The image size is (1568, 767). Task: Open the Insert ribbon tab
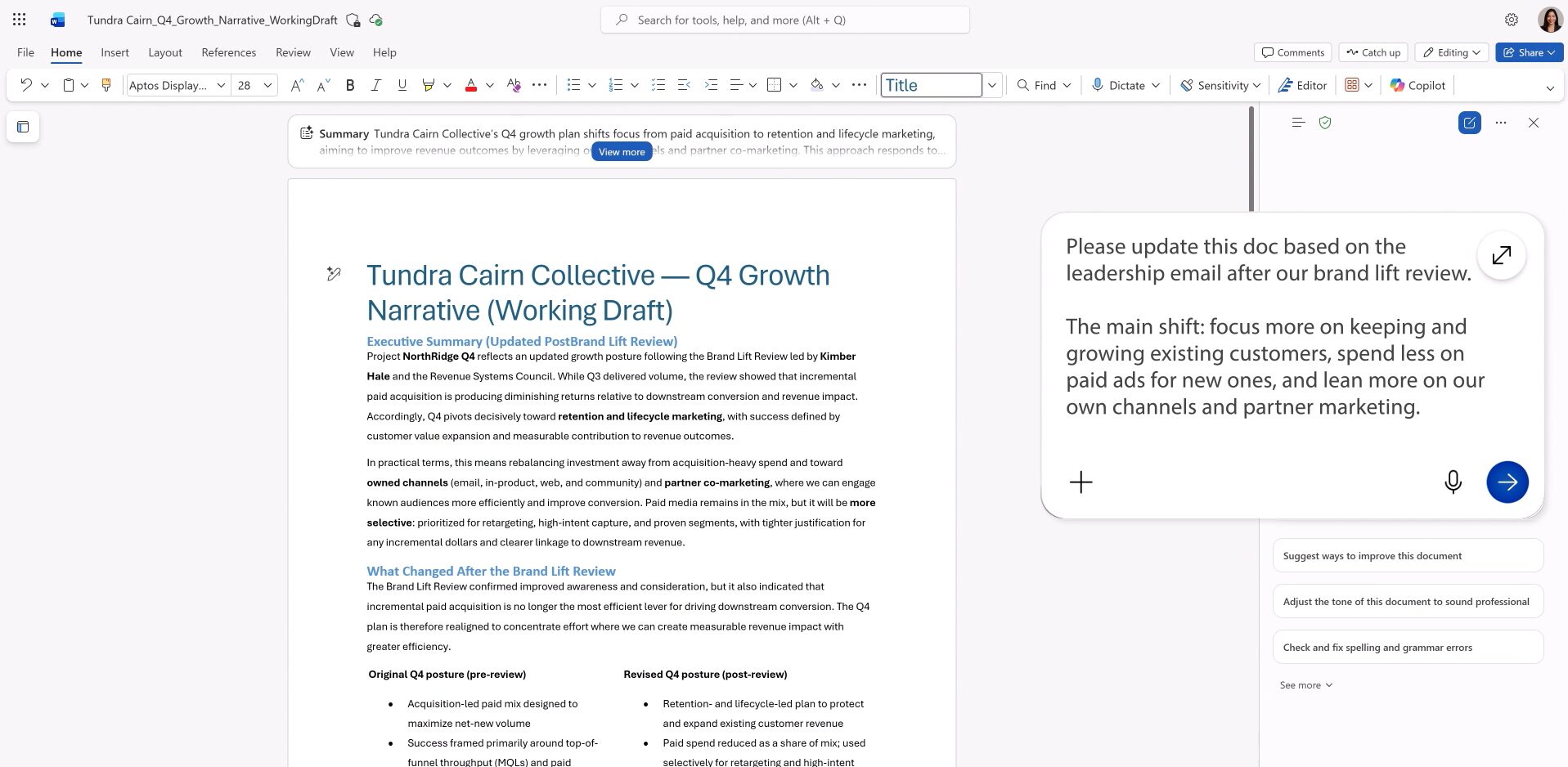tap(115, 52)
